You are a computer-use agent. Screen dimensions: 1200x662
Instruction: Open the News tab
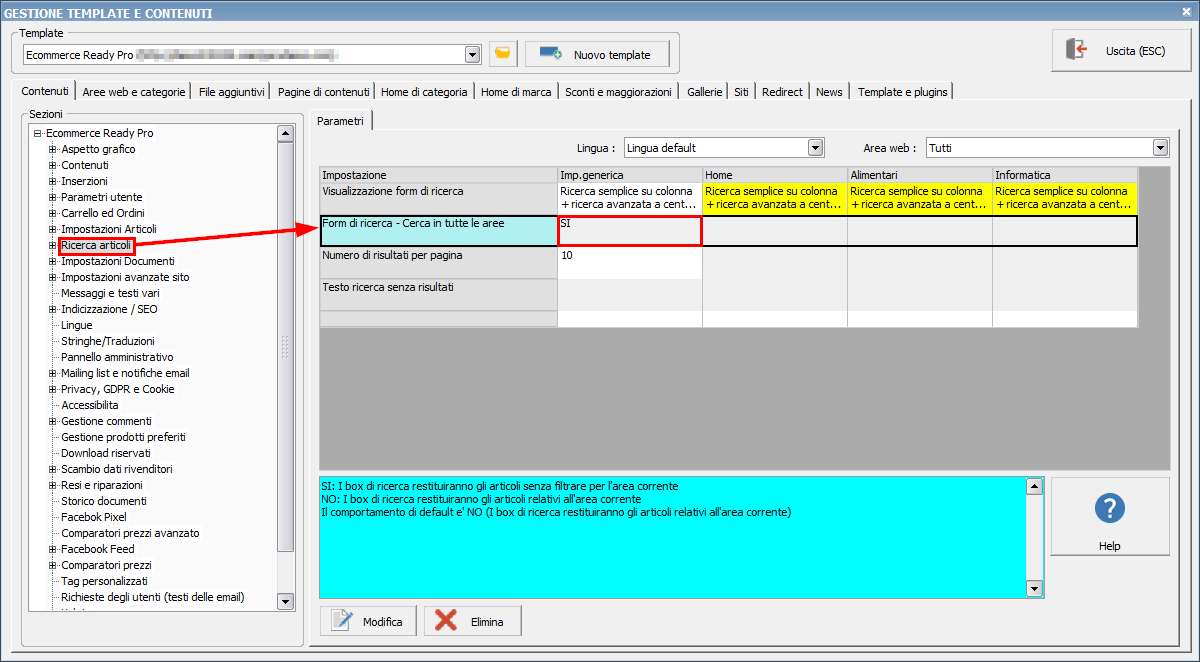(x=829, y=92)
